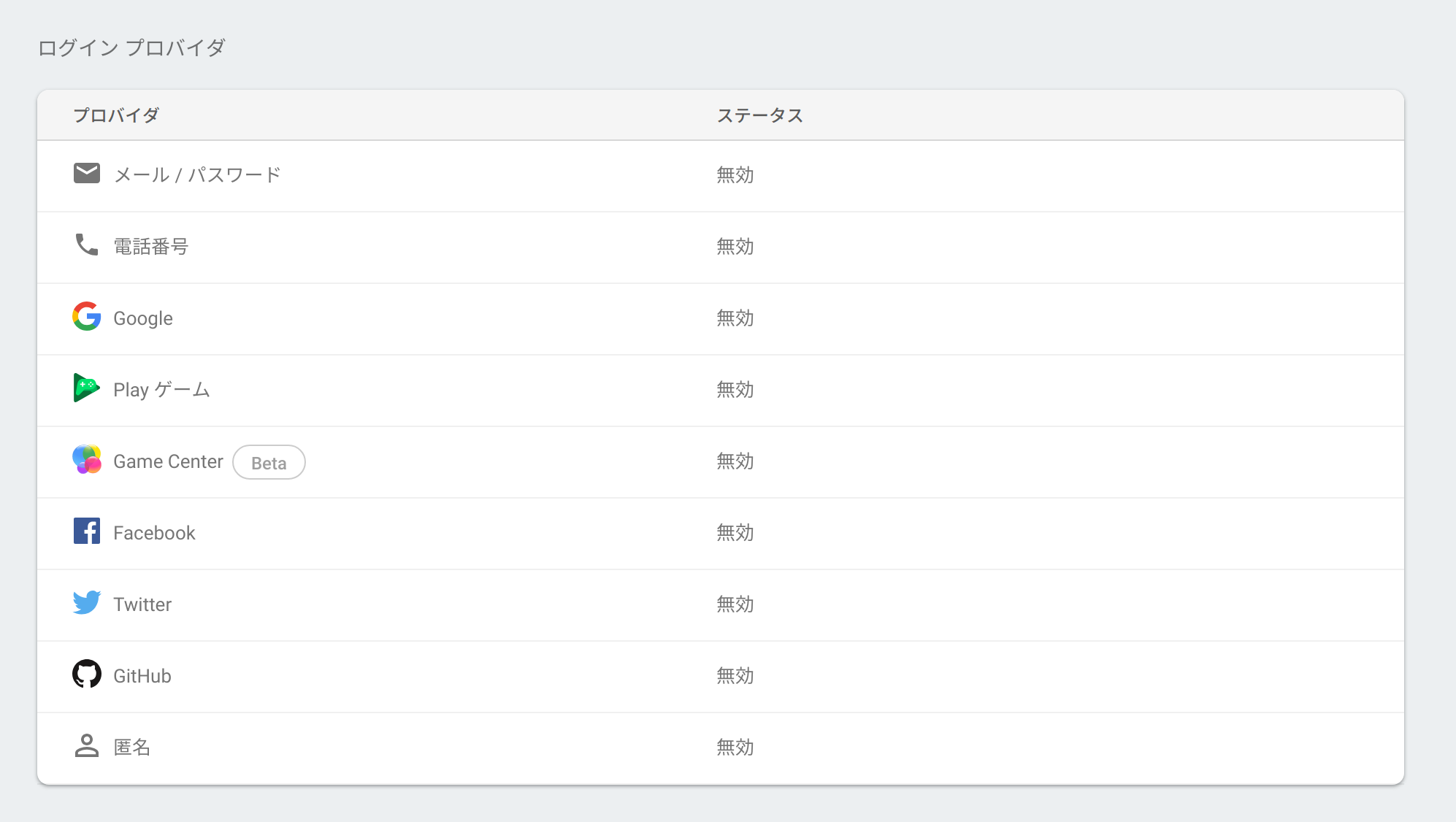Viewport: 1456px width, 822px height.
Task: Select the phone number provider icon
Action: click(x=86, y=245)
